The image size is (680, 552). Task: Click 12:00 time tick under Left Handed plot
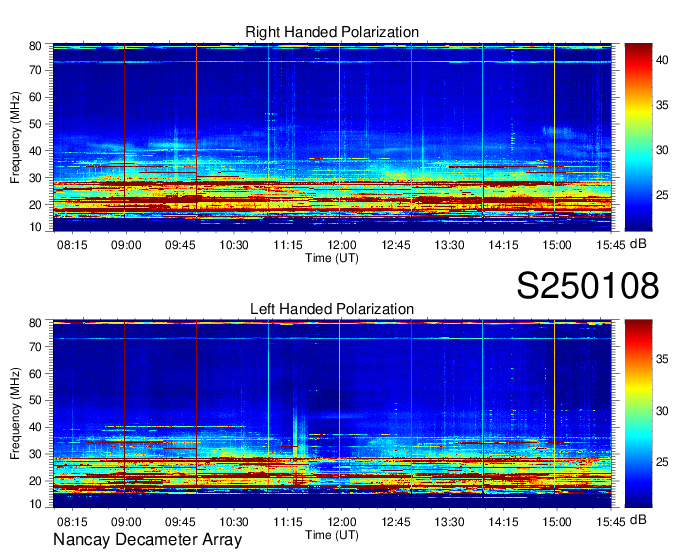(x=342, y=522)
